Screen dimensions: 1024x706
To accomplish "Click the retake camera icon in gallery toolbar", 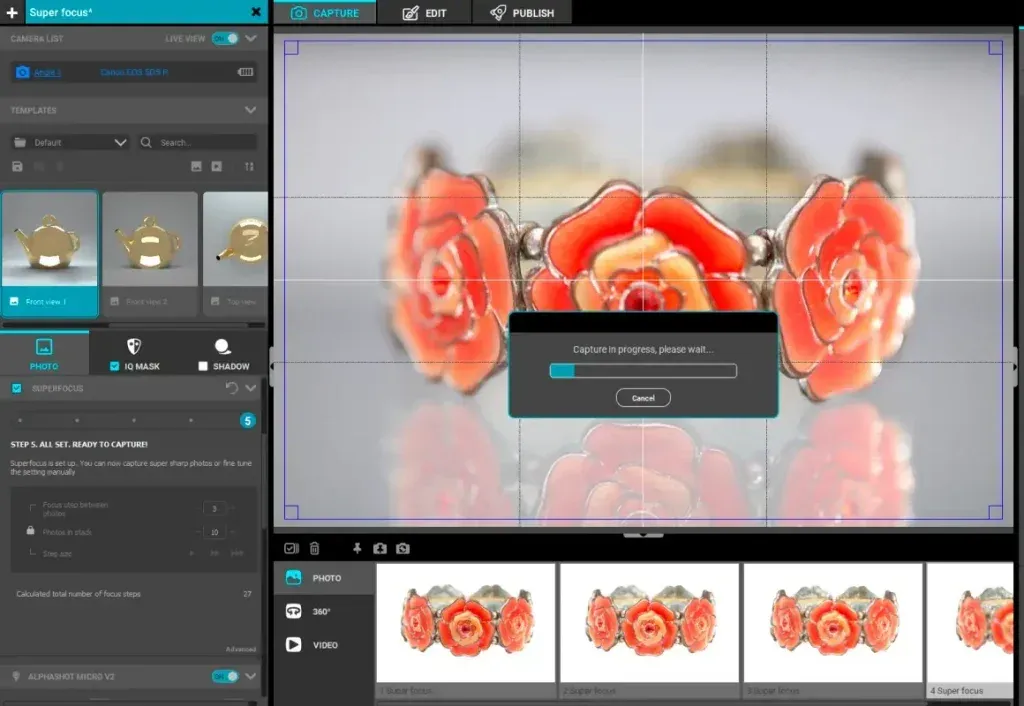I will [402, 548].
